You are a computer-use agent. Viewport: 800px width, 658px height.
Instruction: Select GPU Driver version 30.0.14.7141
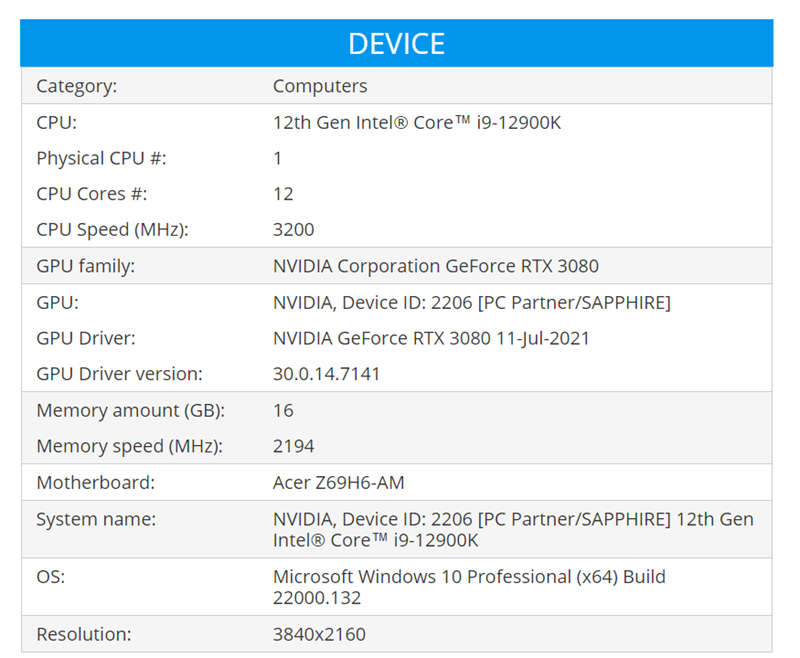coord(327,374)
